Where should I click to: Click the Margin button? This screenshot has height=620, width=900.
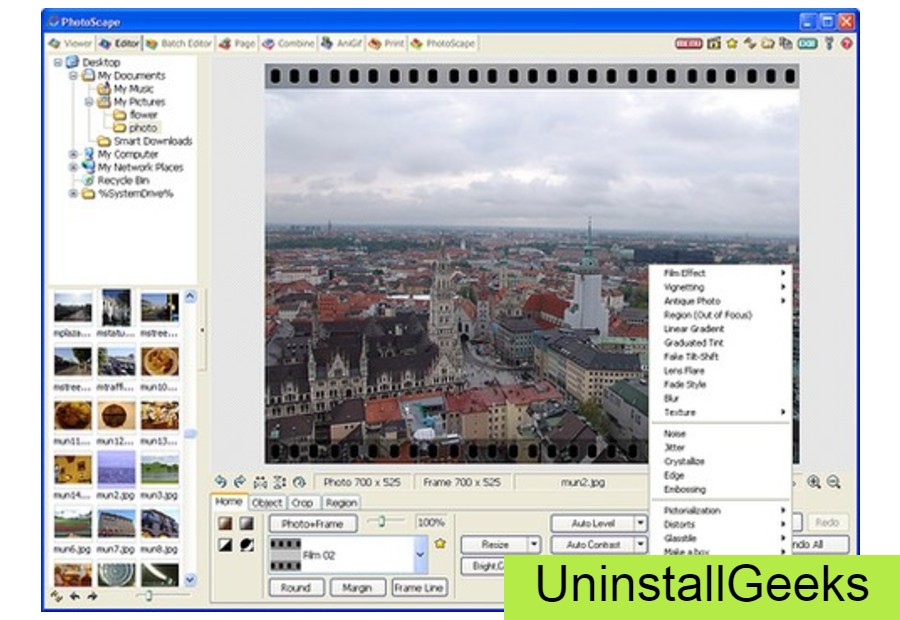[357, 587]
